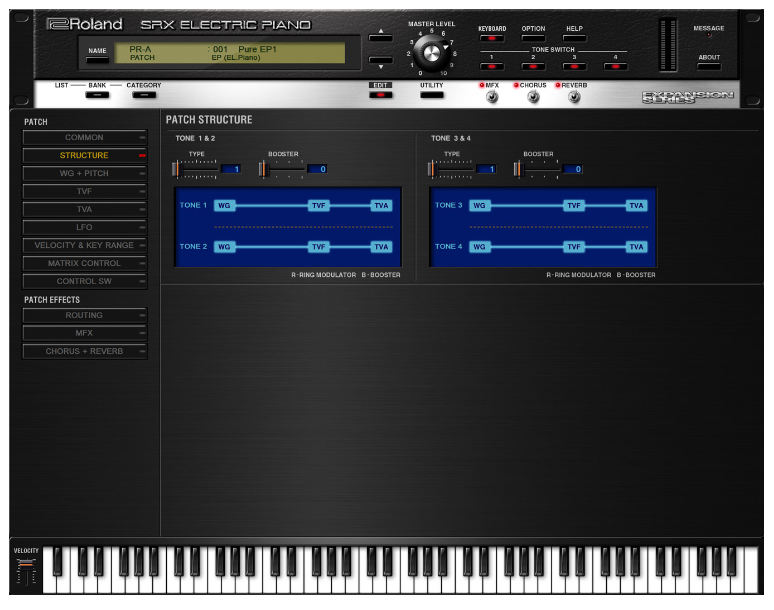Screen dimensions: 774x610
Task: Click the Tone 1 WG block
Action: tap(225, 205)
